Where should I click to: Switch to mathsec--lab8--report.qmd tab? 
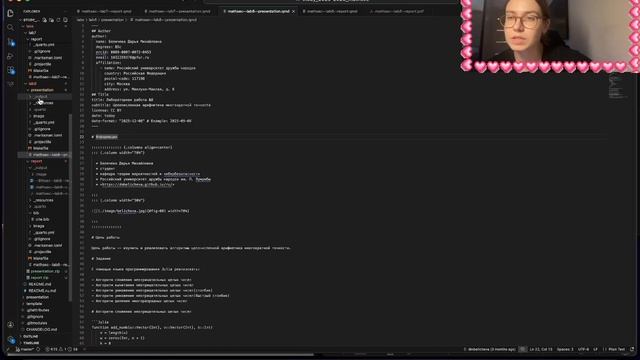331,11
